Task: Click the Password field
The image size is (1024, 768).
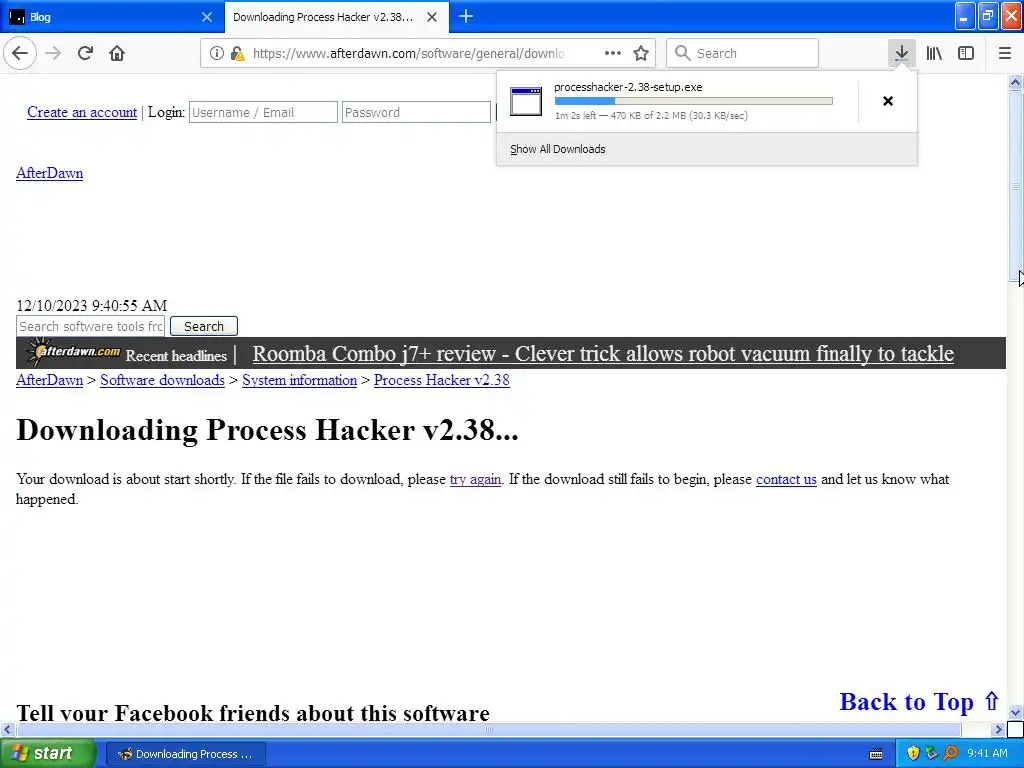Action: (x=416, y=112)
